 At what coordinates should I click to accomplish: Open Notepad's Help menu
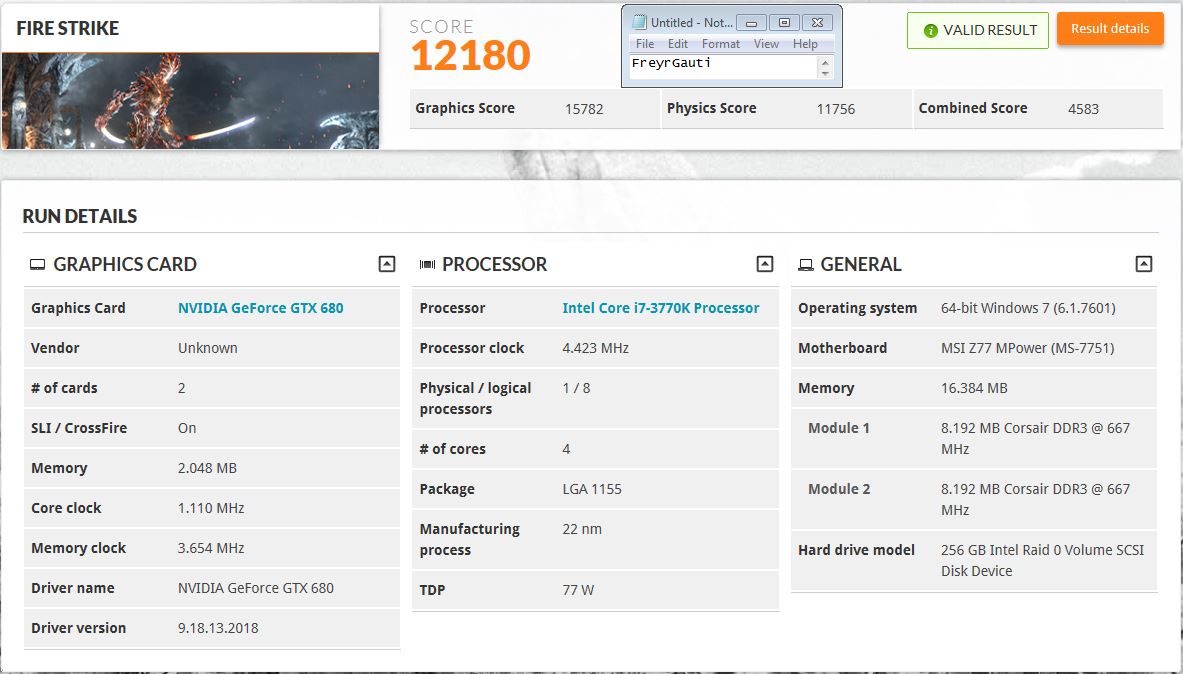(x=805, y=44)
